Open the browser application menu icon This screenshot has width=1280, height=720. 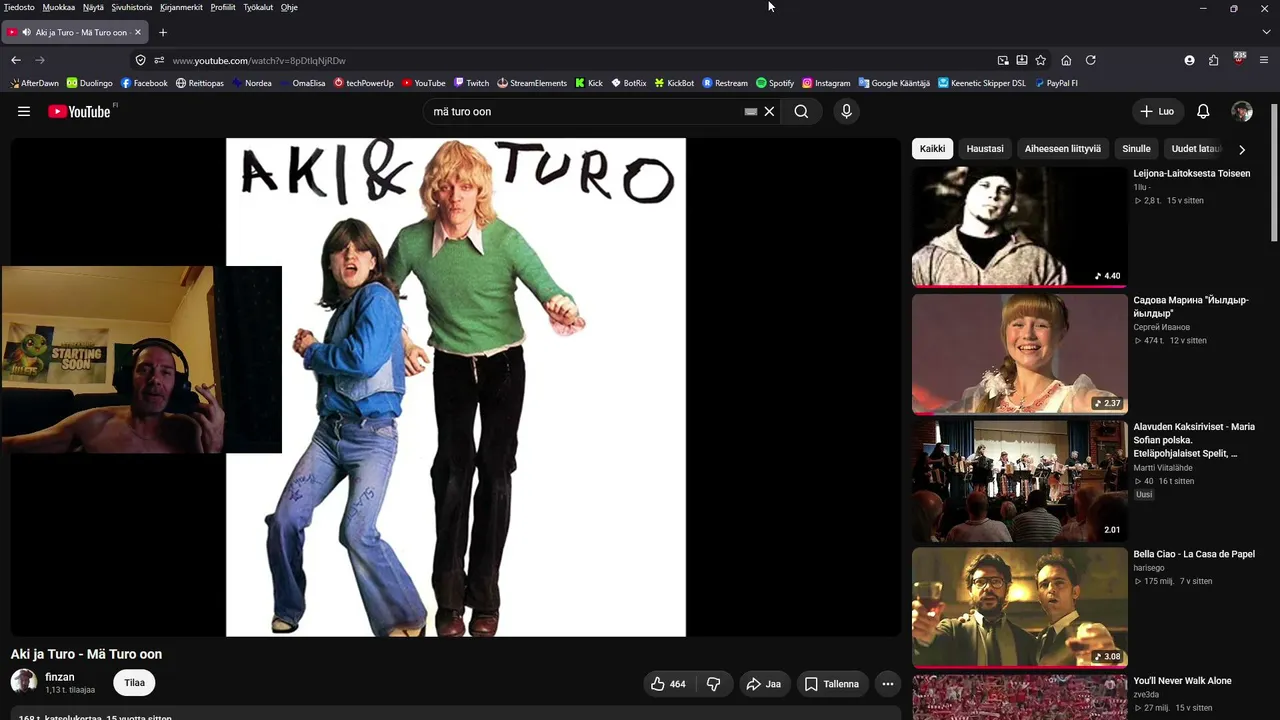pos(1264,60)
